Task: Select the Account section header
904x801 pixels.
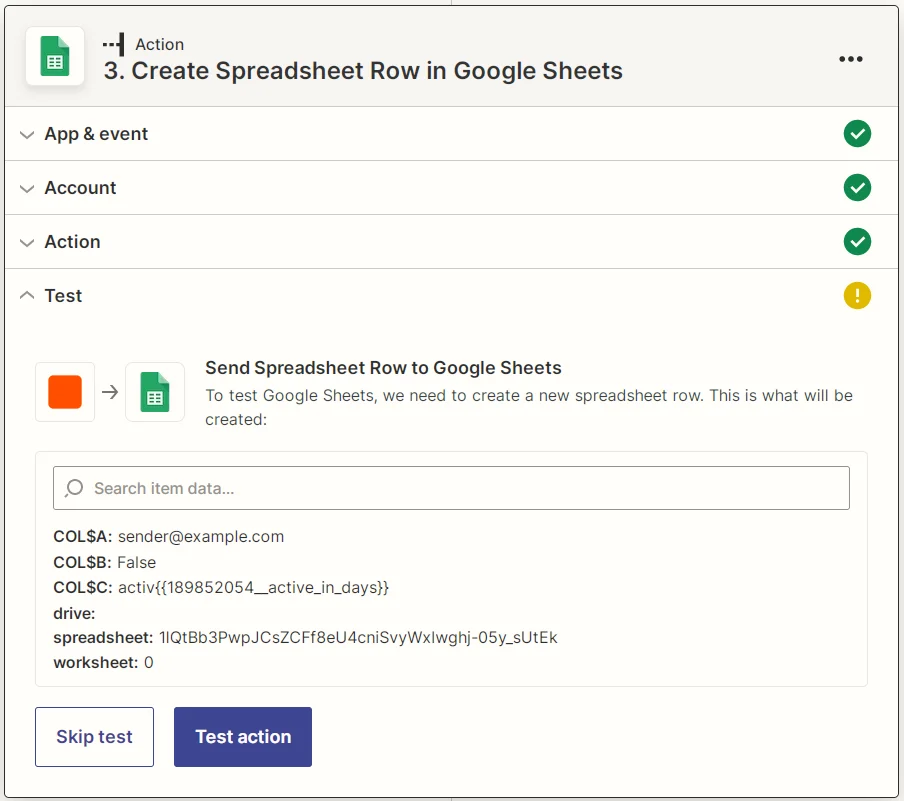Action: tap(81, 188)
